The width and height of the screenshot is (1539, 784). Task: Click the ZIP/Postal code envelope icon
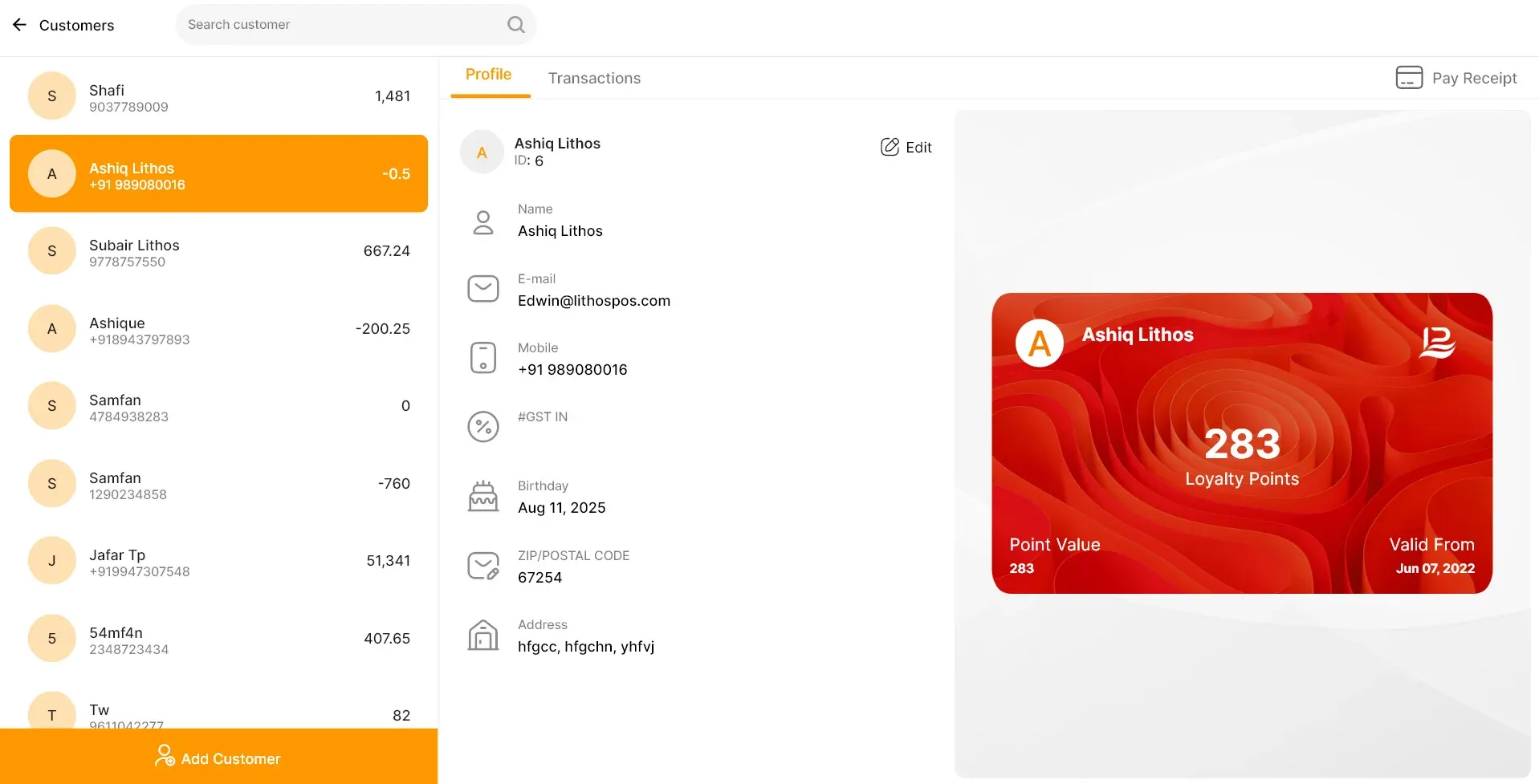pyautogui.click(x=483, y=566)
